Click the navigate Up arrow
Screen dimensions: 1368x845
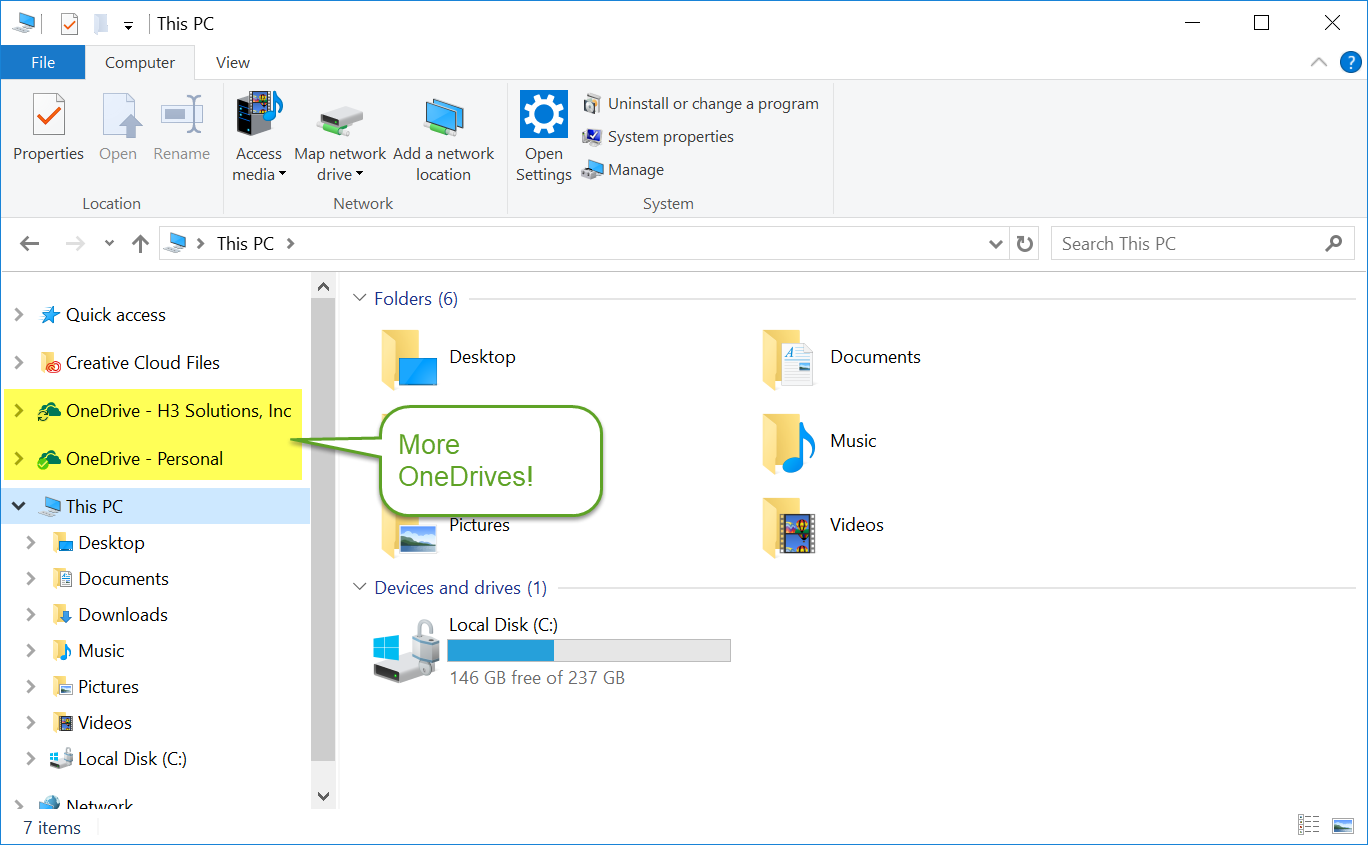[139, 243]
